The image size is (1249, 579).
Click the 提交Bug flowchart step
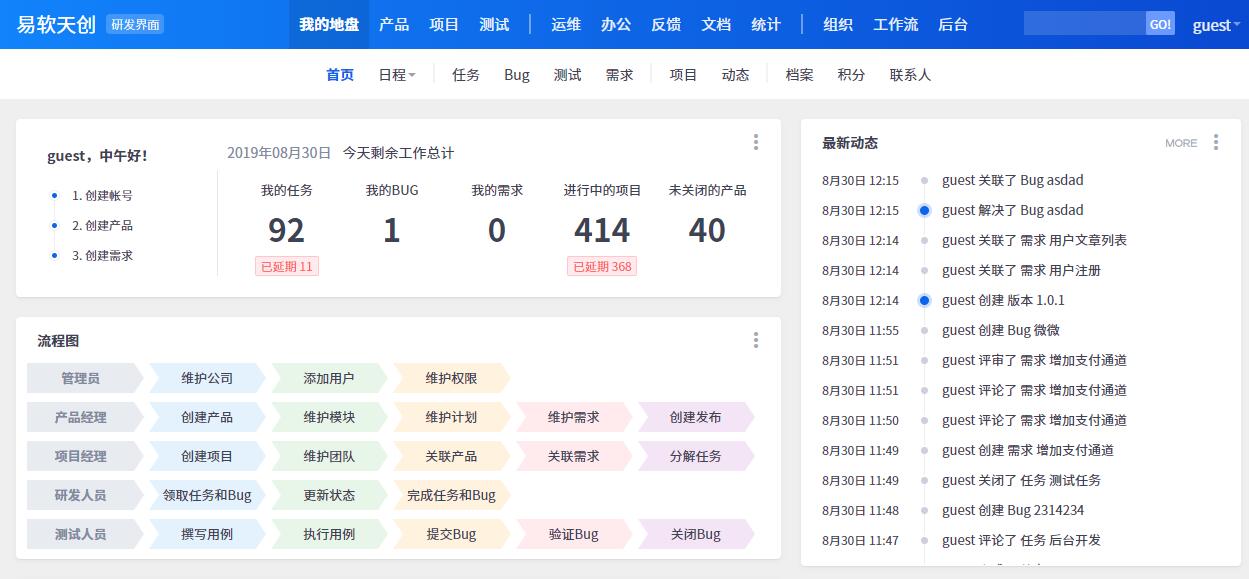point(451,534)
